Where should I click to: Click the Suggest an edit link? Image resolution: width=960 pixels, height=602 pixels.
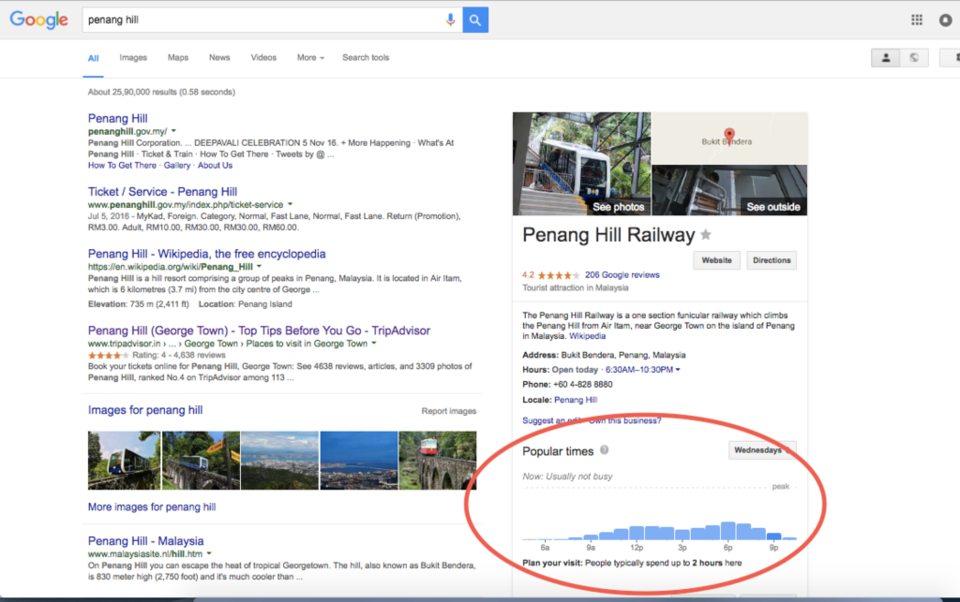(x=552, y=421)
